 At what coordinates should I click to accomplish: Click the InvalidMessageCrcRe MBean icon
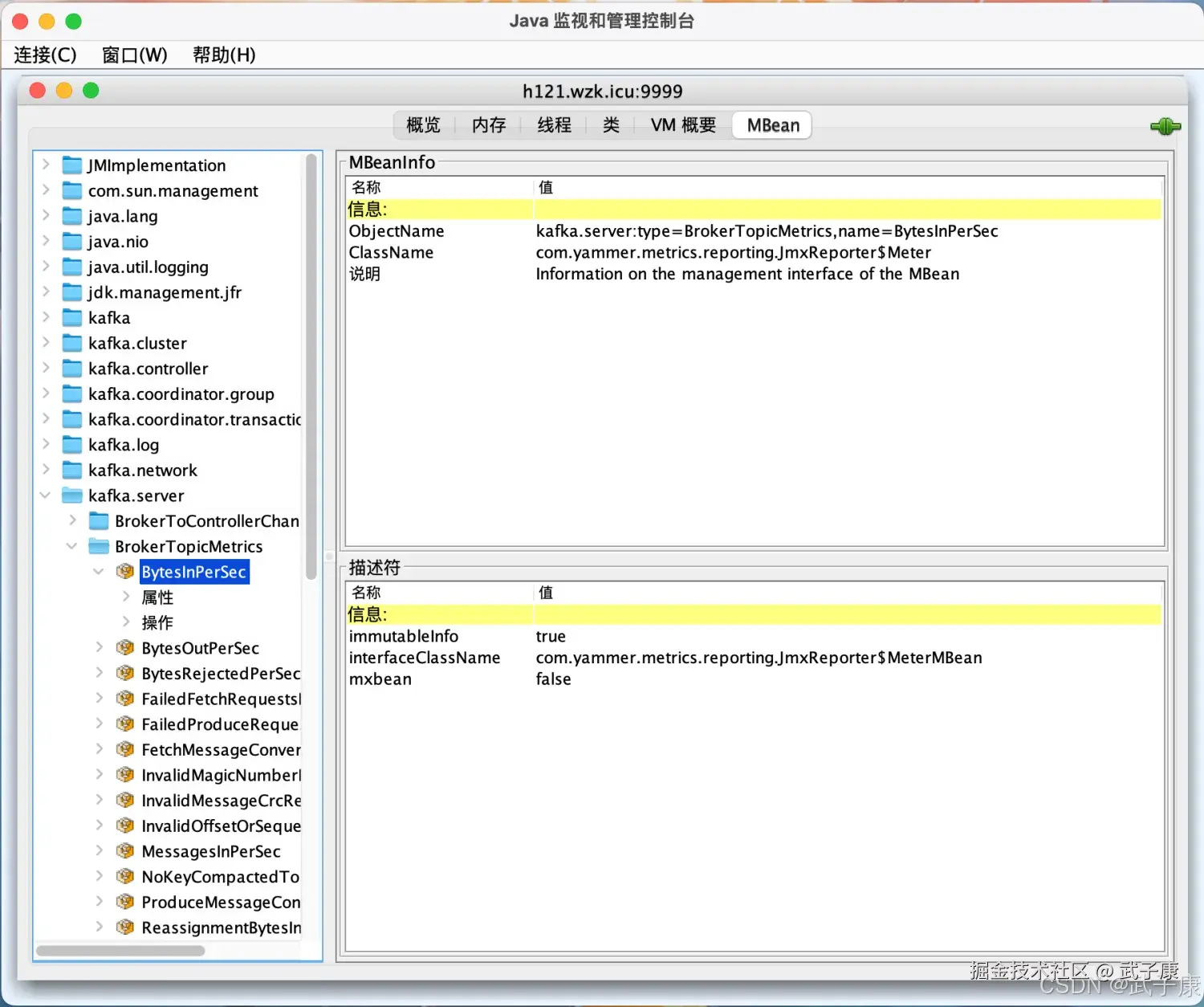tap(125, 801)
